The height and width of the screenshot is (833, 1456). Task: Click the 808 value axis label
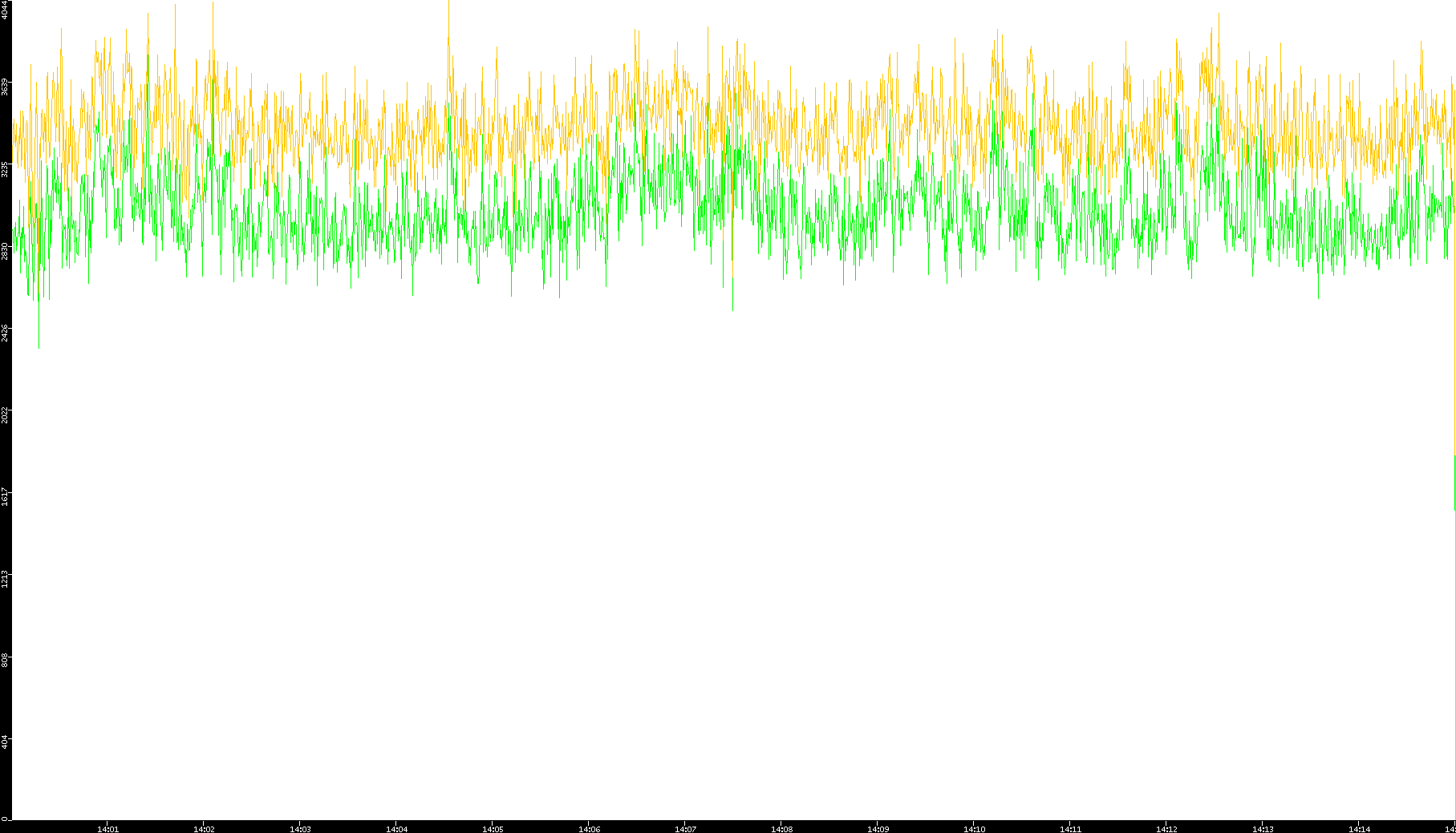pos(5,661)
